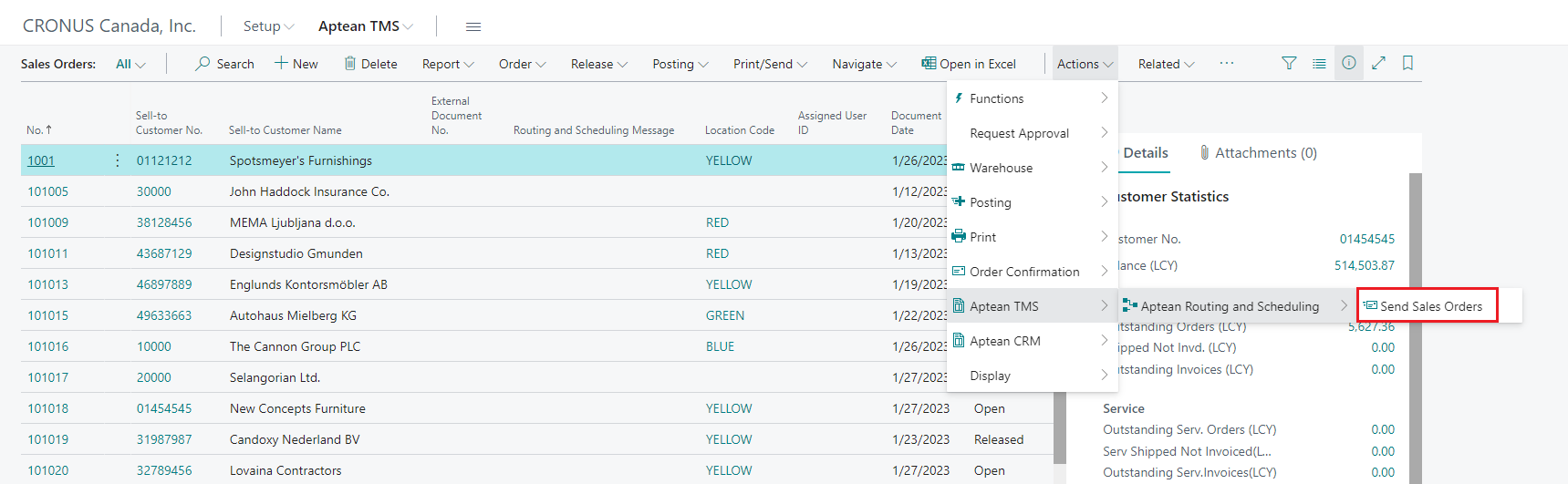Show more options for order 1001

point(118,160)
